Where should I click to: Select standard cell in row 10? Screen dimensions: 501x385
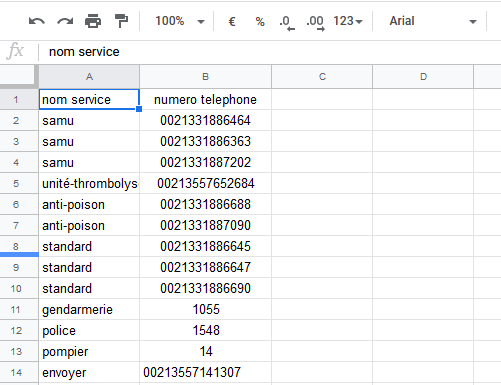[x=89, y=288]
